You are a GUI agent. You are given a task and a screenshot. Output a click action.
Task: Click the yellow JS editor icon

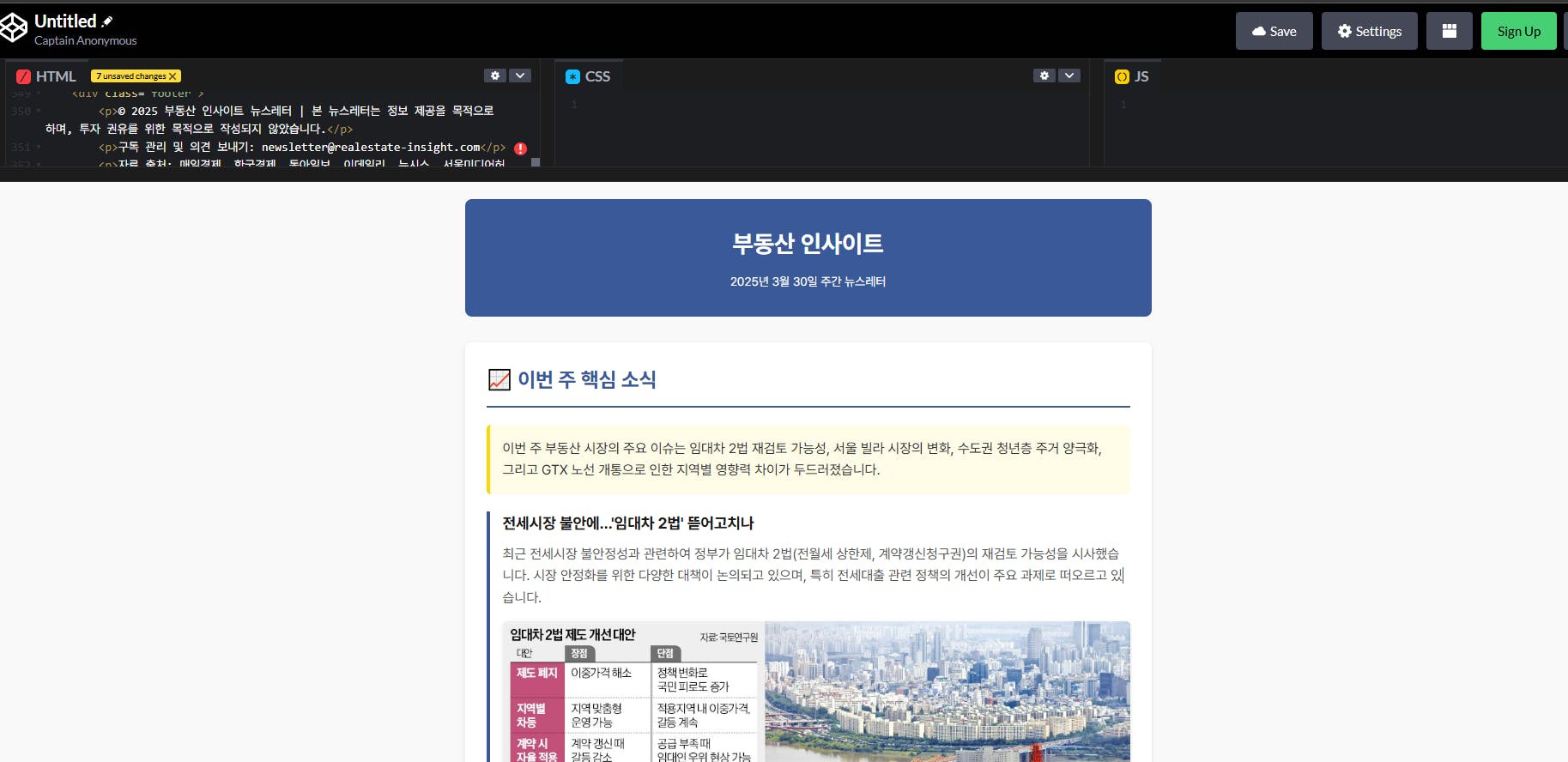[x=1122, y=76]
